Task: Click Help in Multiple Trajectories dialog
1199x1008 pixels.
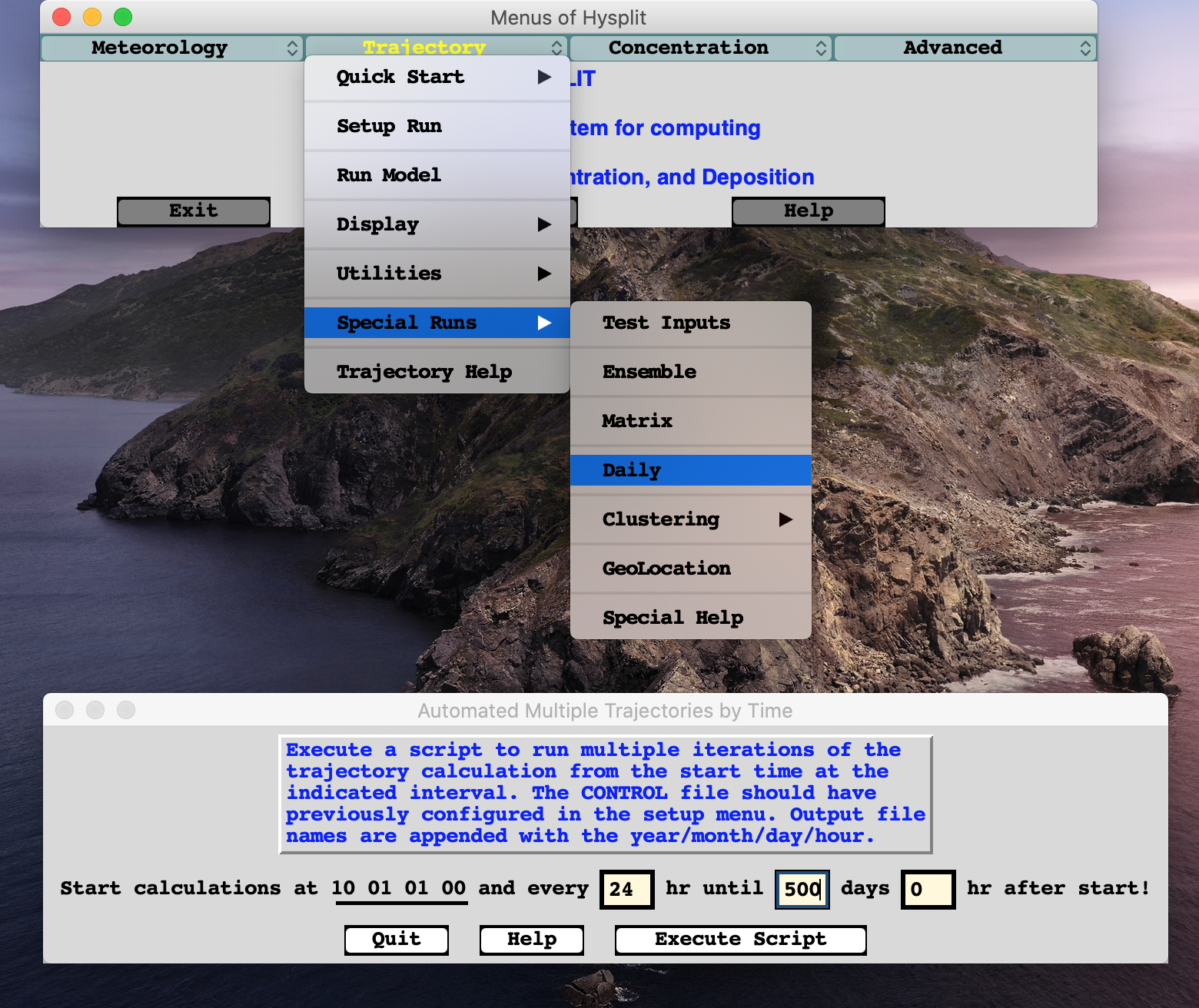Action: pos(532,940)
